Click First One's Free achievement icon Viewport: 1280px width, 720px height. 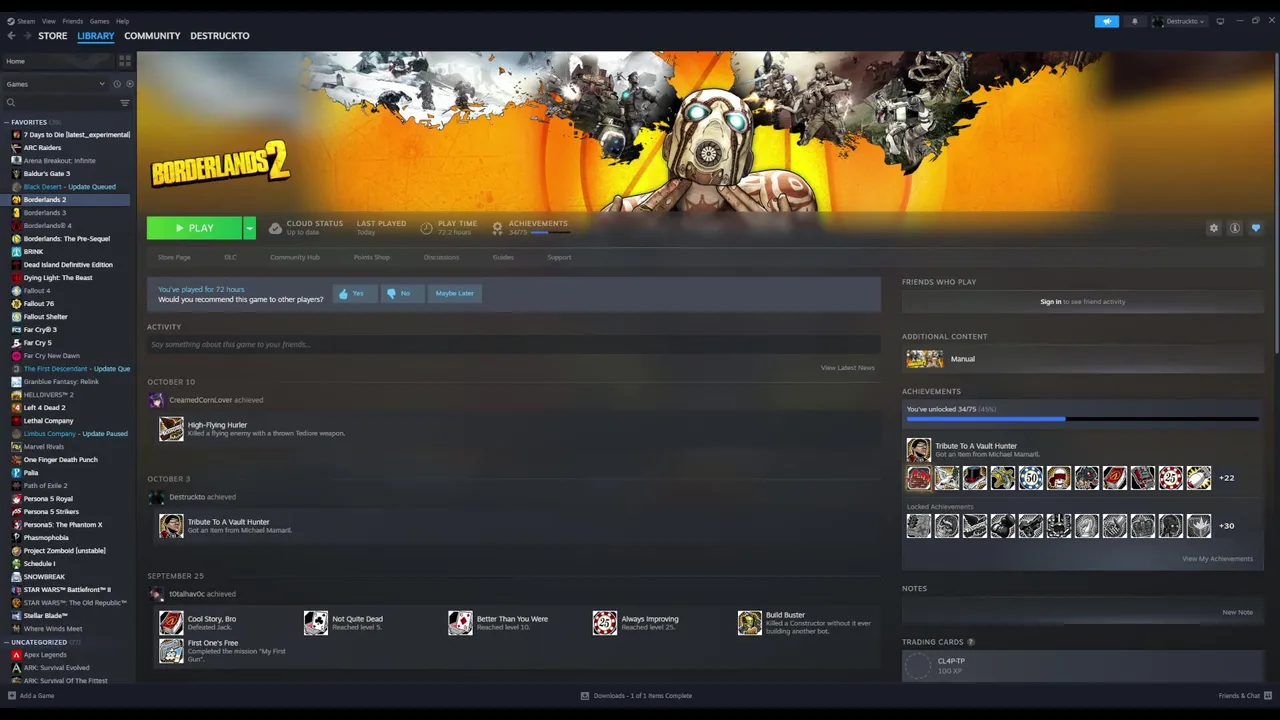point(171,651)
